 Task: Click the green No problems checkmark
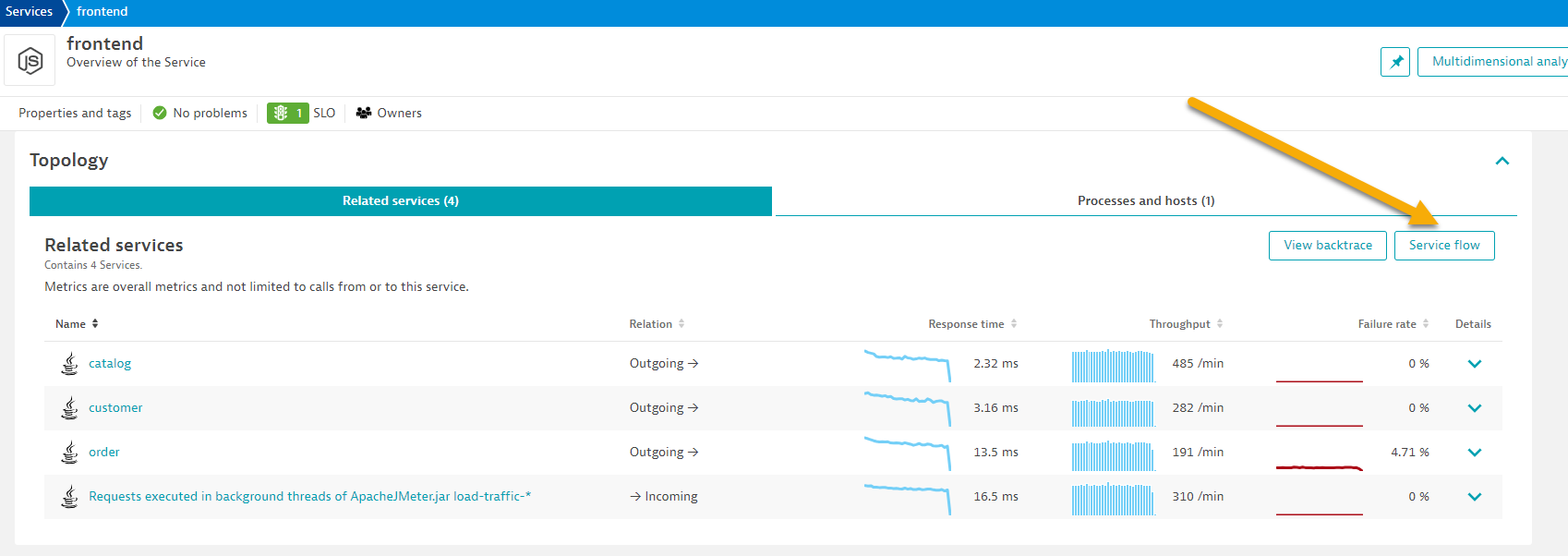[x=160, y=113]
